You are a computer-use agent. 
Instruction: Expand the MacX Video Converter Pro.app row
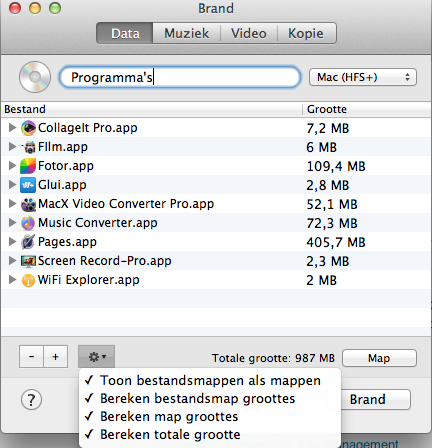pyautogui.click(x=12, y=203)
